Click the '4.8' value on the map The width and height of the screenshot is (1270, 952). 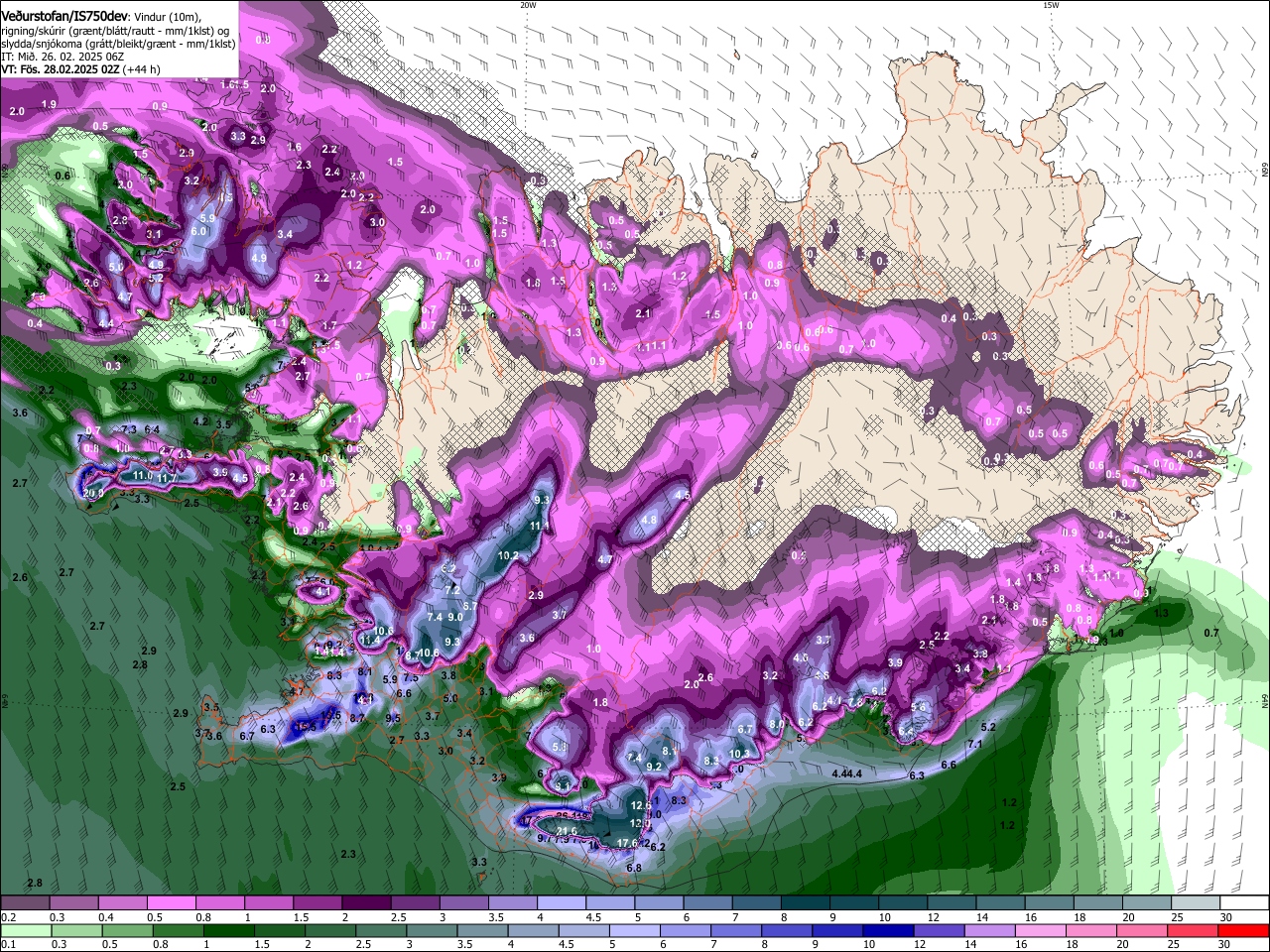click(x=650, y=520)
